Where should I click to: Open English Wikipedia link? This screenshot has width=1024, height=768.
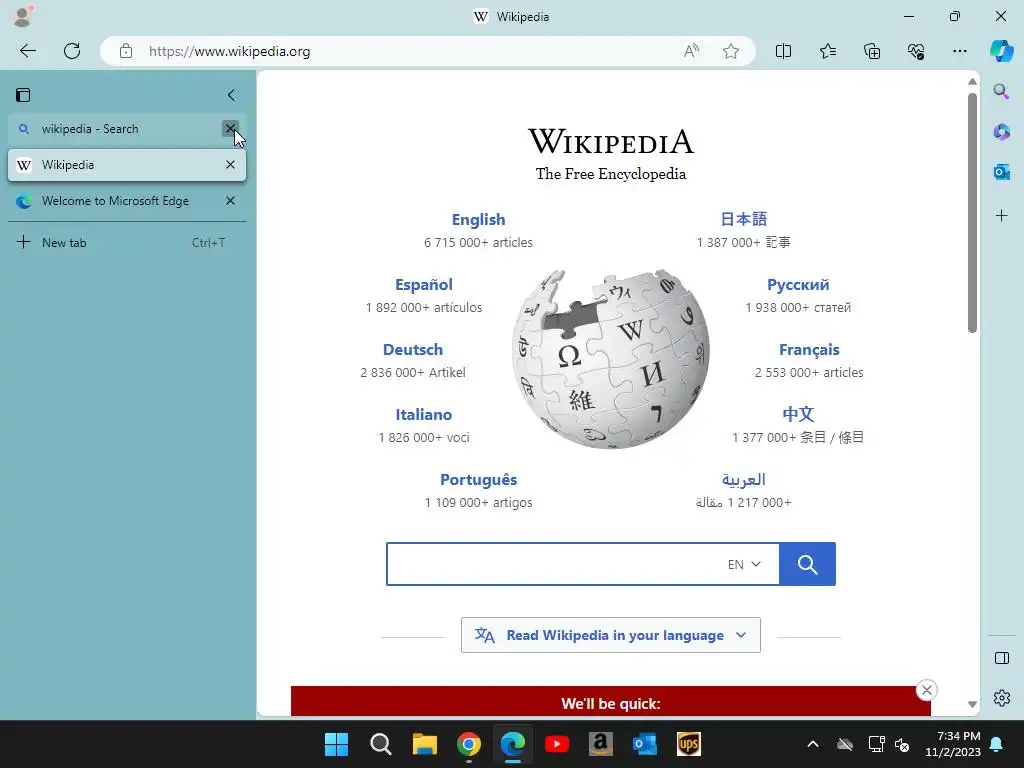point(478,219)
